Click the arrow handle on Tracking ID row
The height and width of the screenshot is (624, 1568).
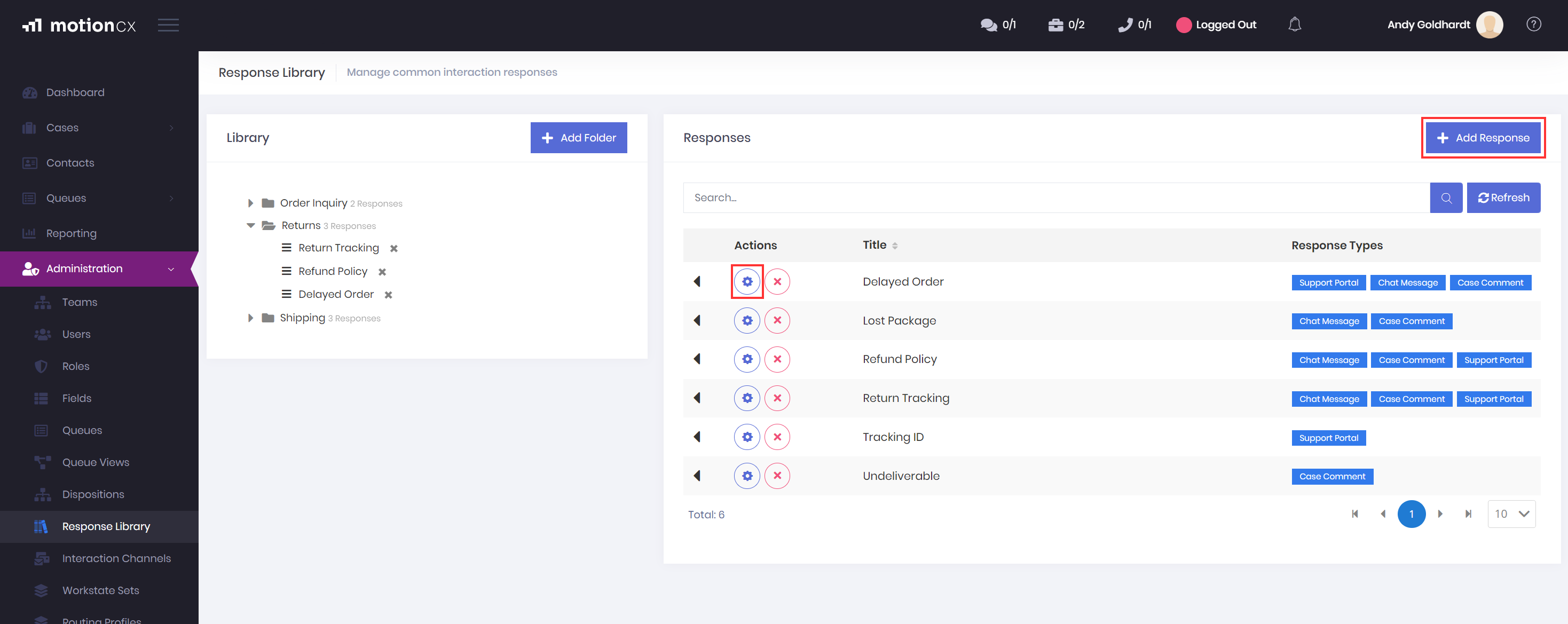click(x=697, y=438)
